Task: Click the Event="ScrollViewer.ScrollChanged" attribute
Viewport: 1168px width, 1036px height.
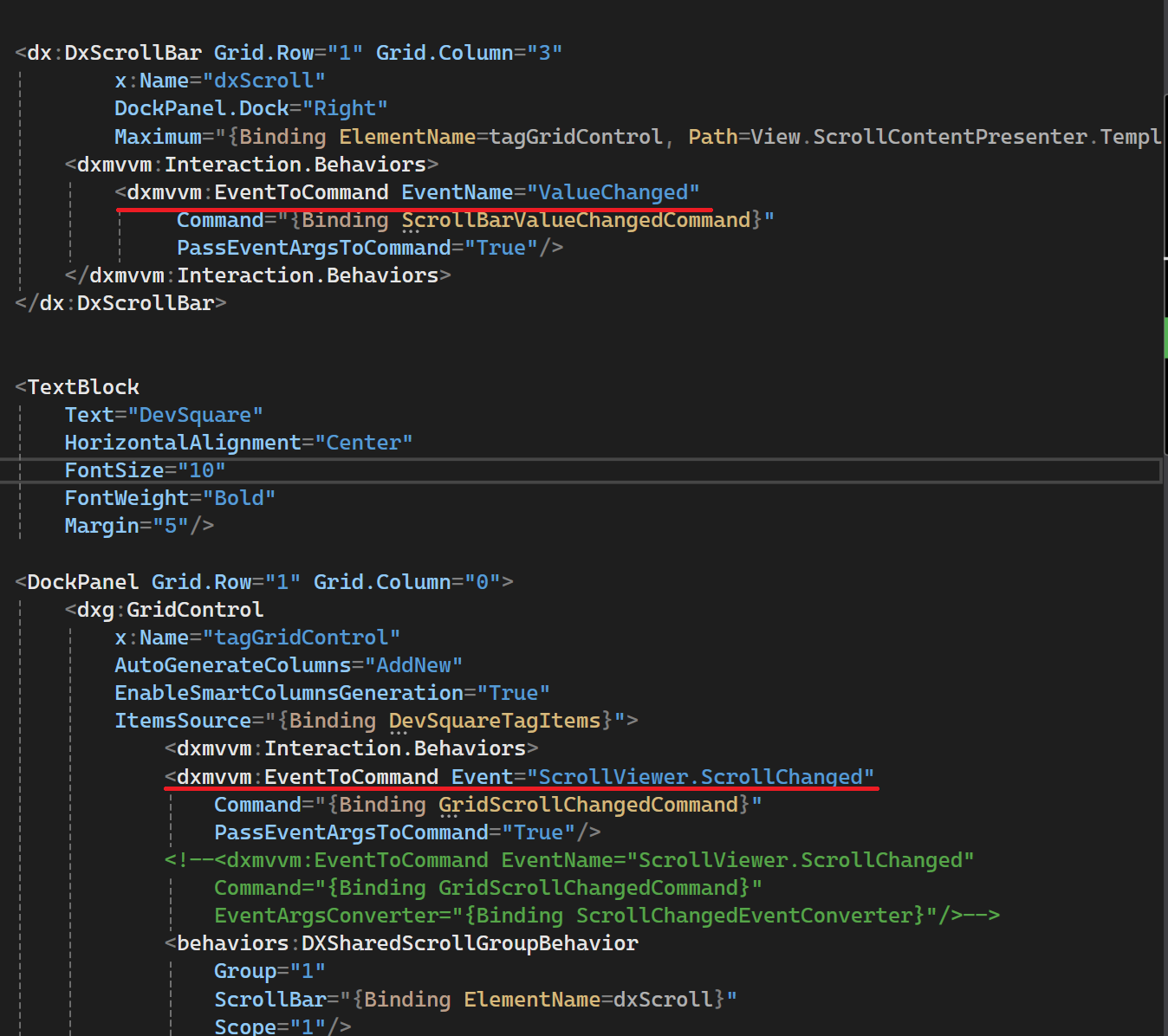Action: 663,777
